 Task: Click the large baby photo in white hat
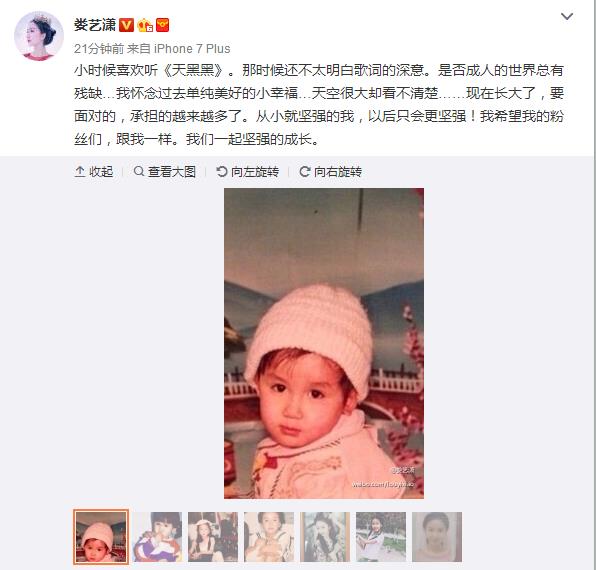click(324, 344)
